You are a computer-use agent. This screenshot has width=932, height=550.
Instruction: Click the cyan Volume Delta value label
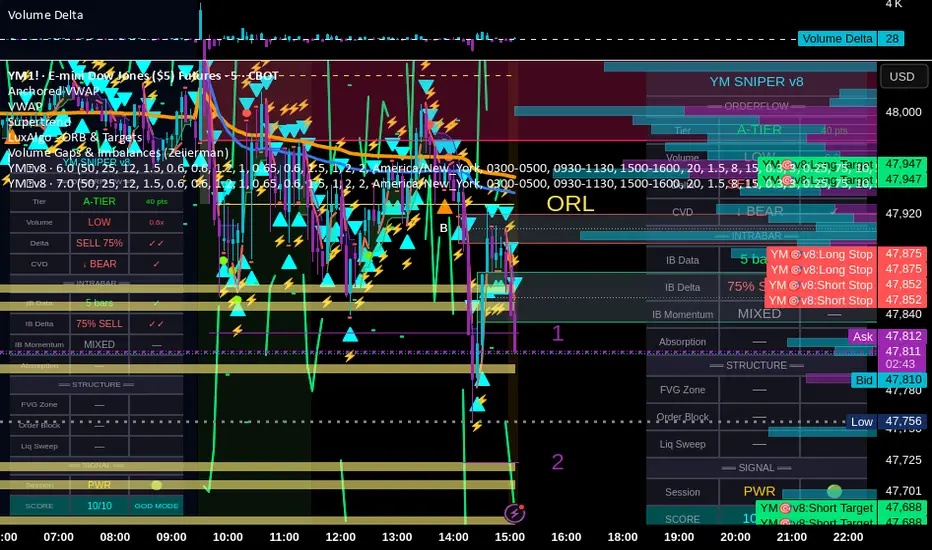click(851, 39)
